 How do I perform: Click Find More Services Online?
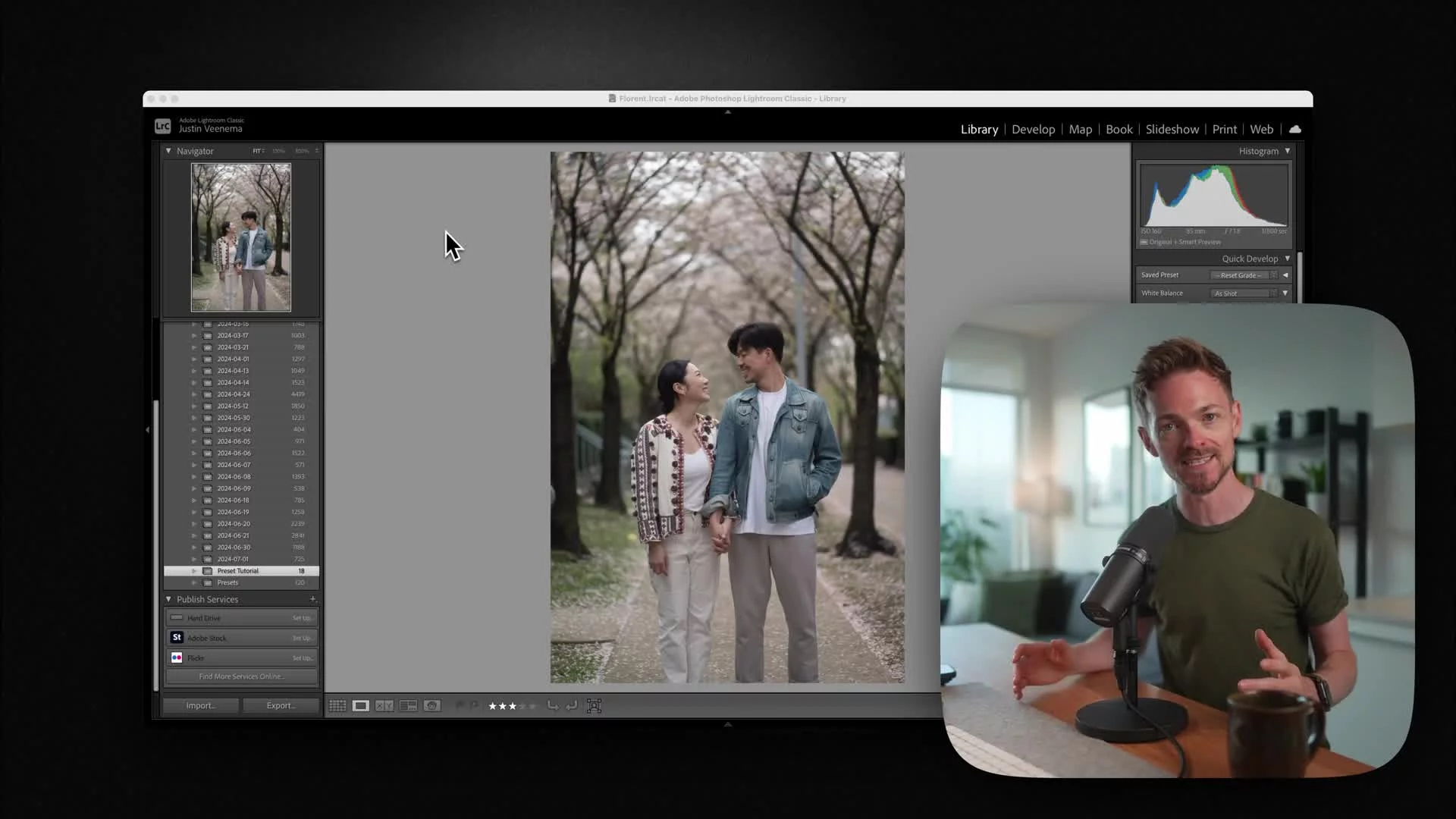[x=240, y=676]
